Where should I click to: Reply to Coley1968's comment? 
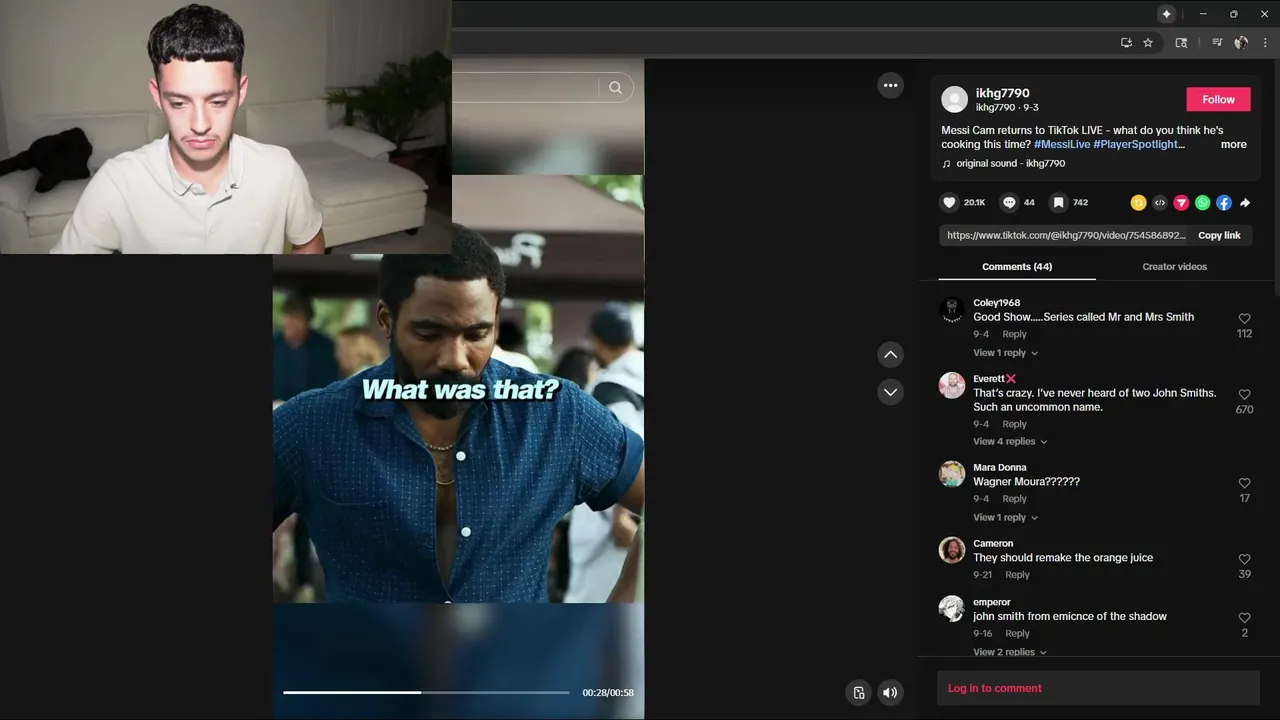point(1014,335)
